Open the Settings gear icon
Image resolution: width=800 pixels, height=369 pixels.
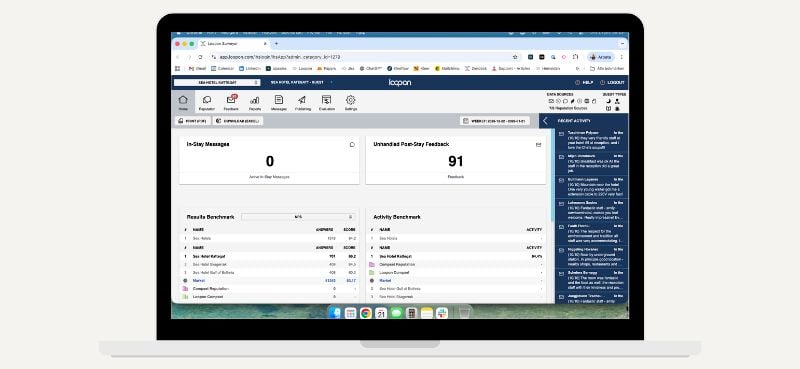pos(351,102)
